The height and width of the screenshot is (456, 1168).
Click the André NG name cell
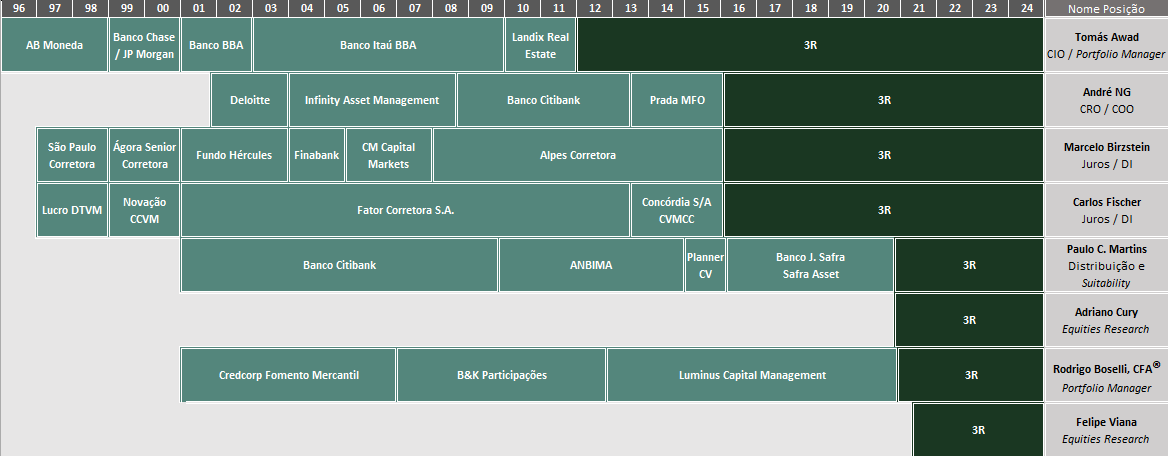[x=1106, y=100]
